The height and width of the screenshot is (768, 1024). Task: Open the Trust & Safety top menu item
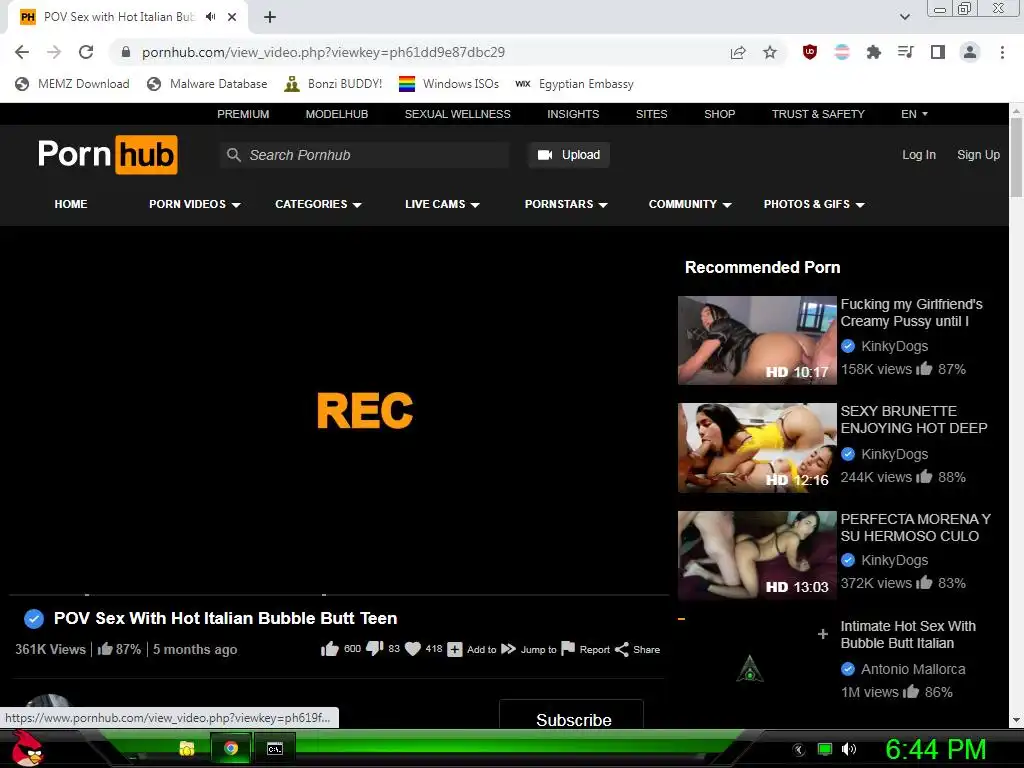pyautogui.click(x=818, y=114)
